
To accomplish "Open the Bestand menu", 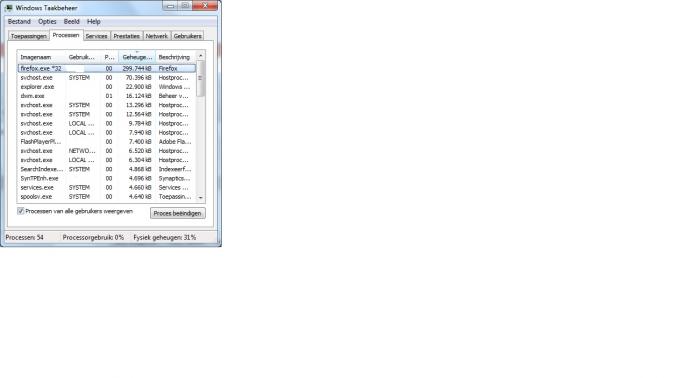I will coord(19,21).
